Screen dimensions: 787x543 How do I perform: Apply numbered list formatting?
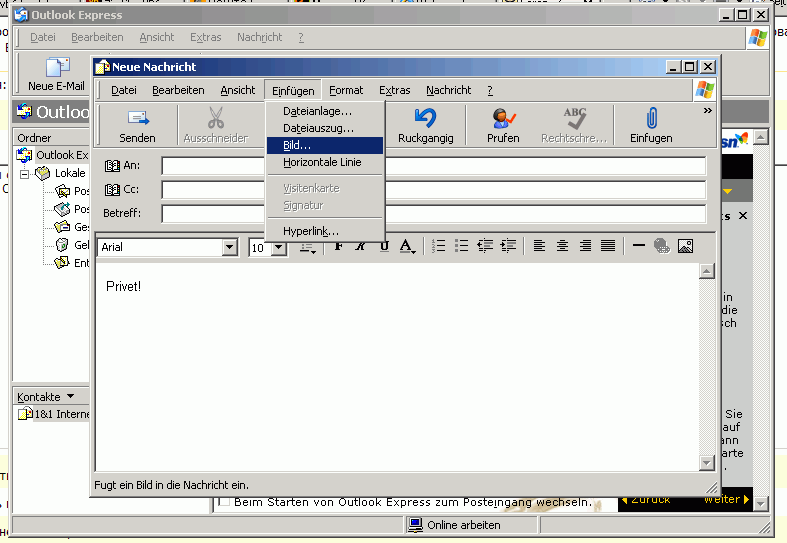tap(438, 246)
